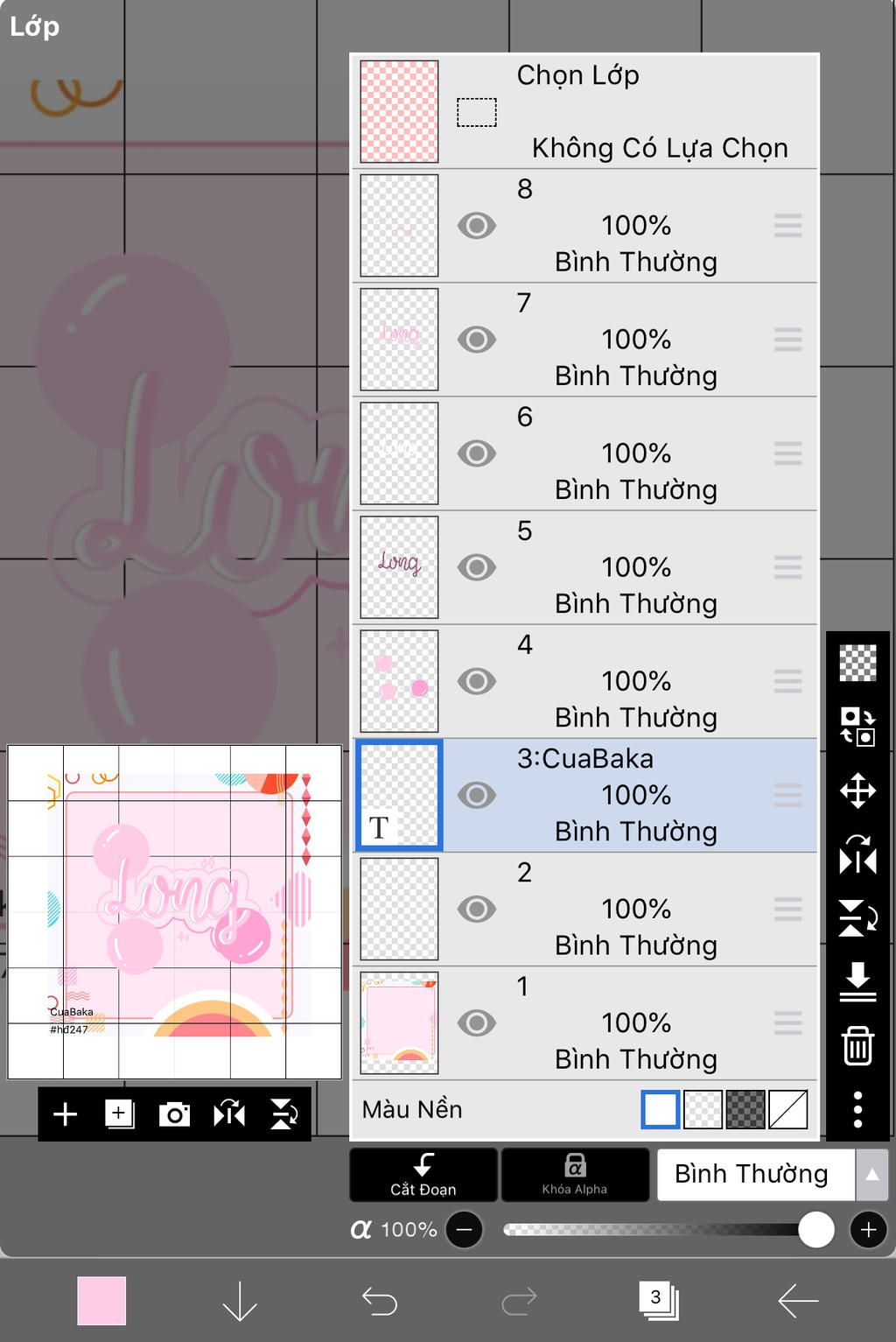896x1342 pixels.
Task: Tap the undo arrow
Action: point(380,1301)
